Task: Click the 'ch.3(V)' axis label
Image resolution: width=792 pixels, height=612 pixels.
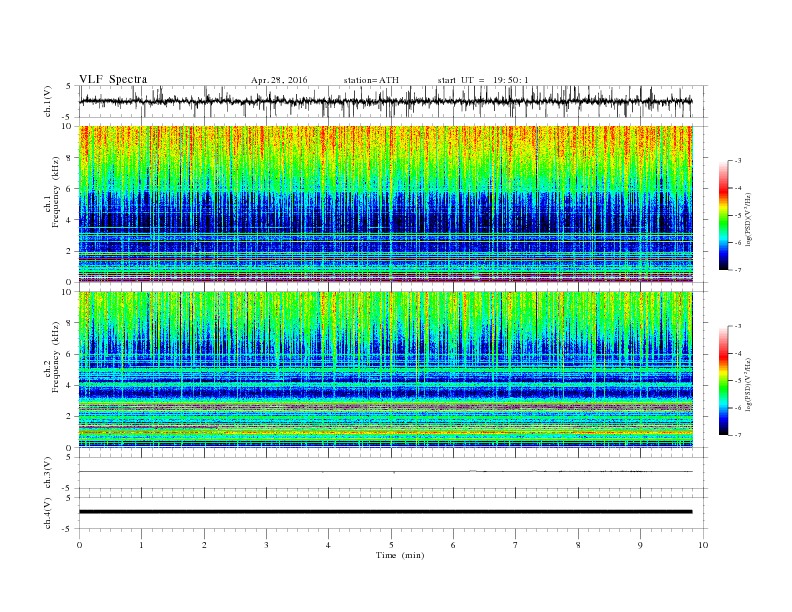Action: click(47, 473)
